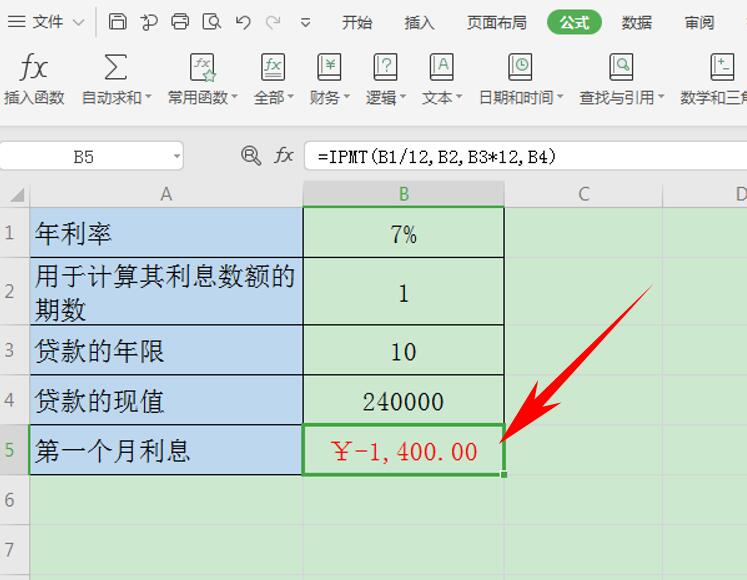Select row 6 header
The image size is (747, 580).
point(14,500)
